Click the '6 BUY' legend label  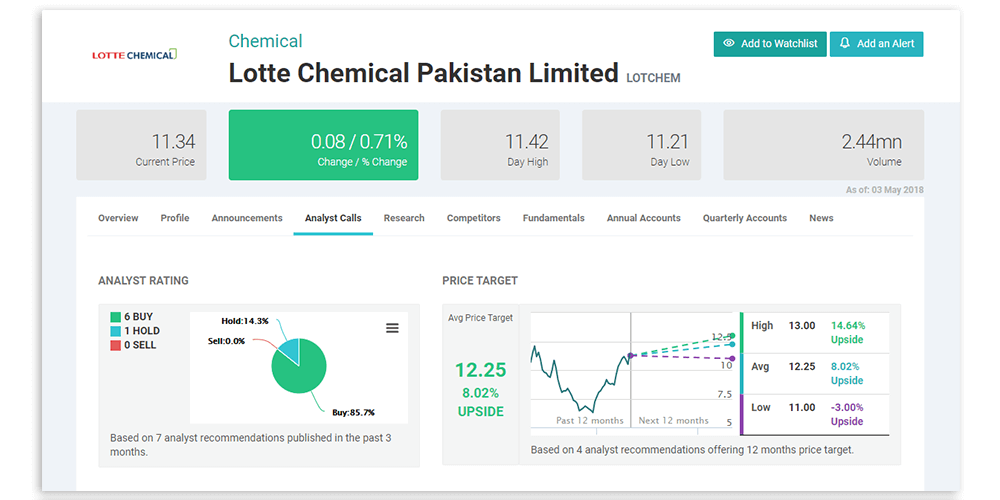click(138, 317)
